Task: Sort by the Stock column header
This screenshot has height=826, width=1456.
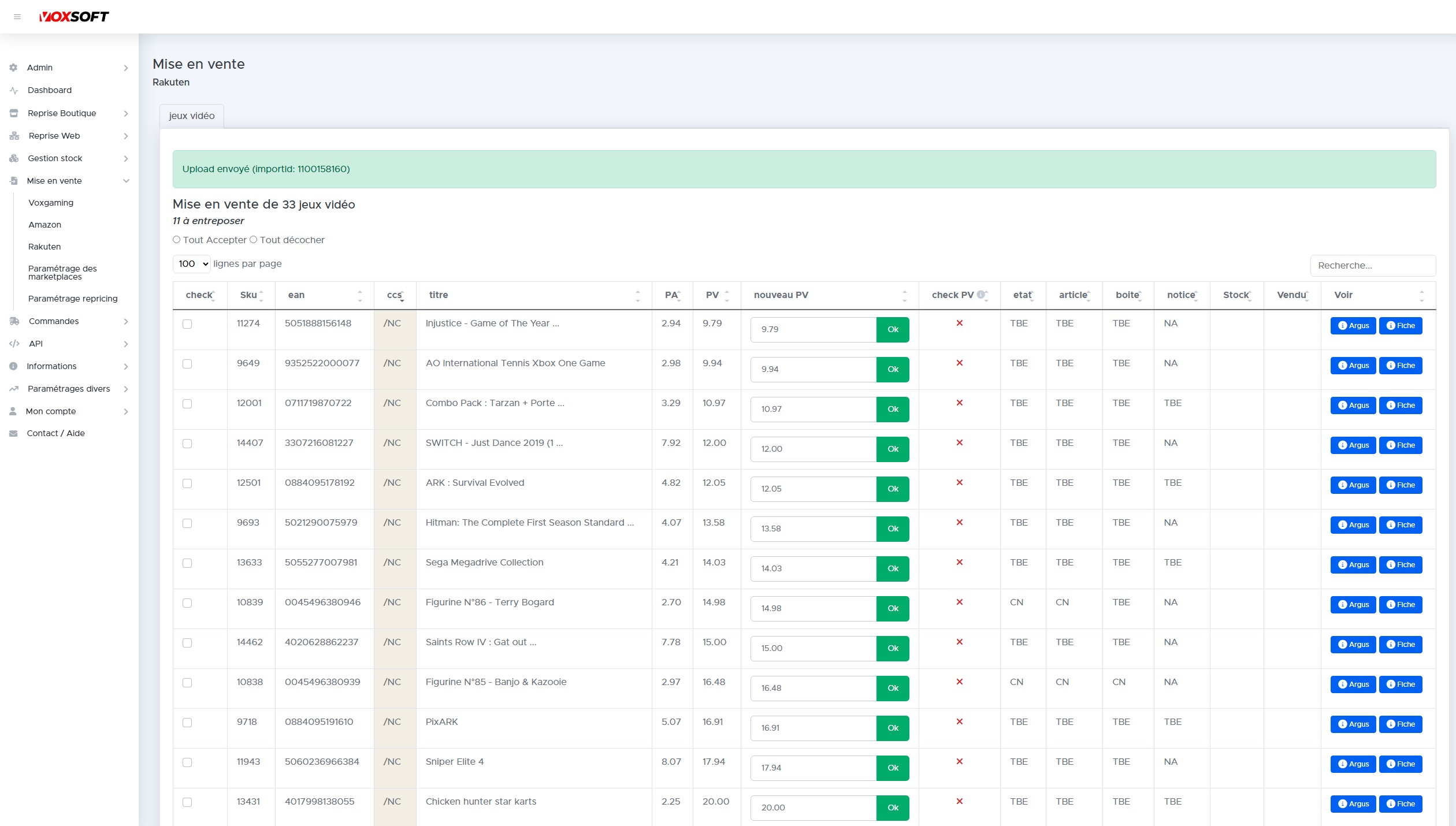Action: [1236, 295]
